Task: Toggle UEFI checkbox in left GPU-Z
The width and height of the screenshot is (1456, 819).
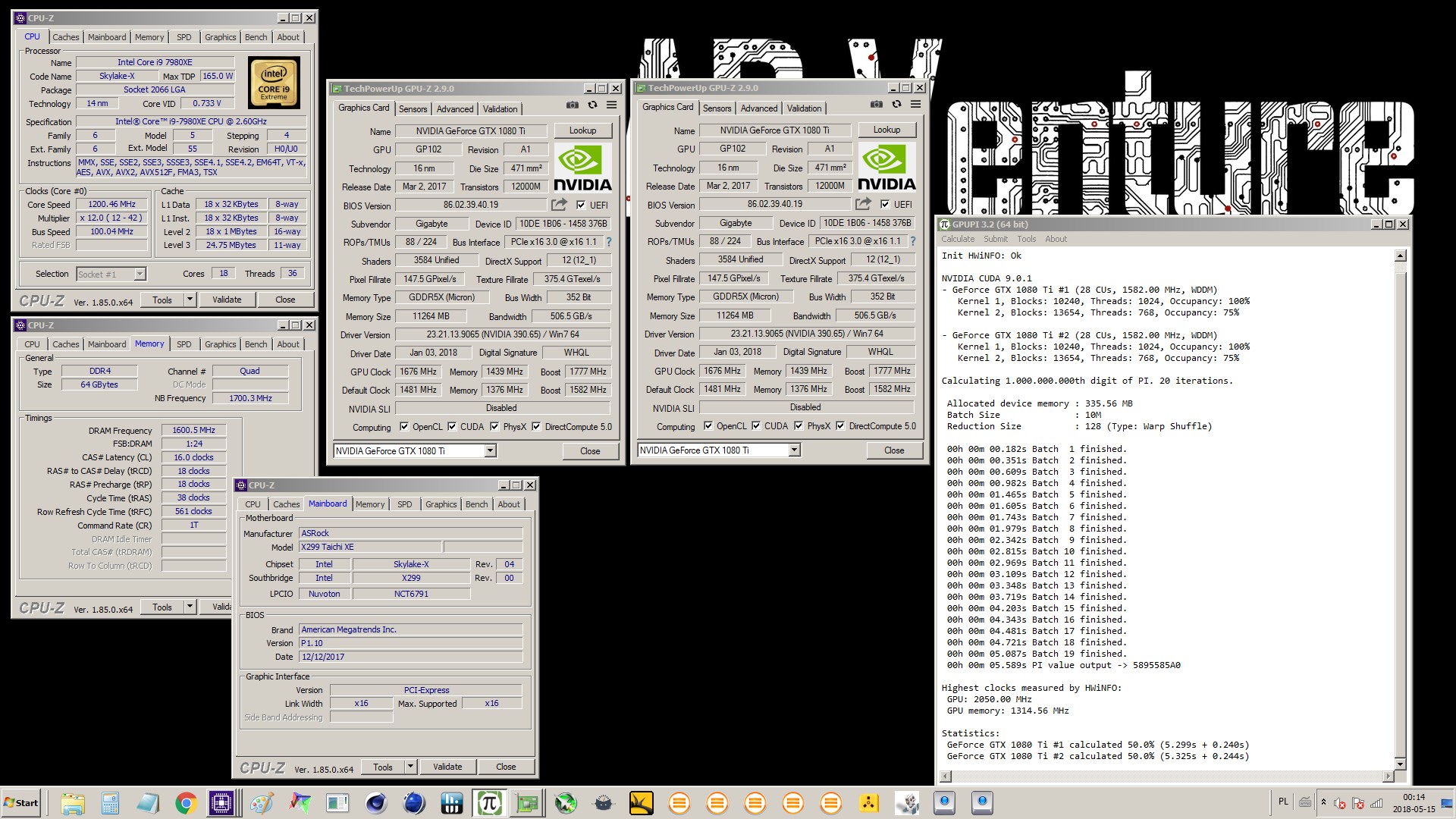Action: (581, 205)
